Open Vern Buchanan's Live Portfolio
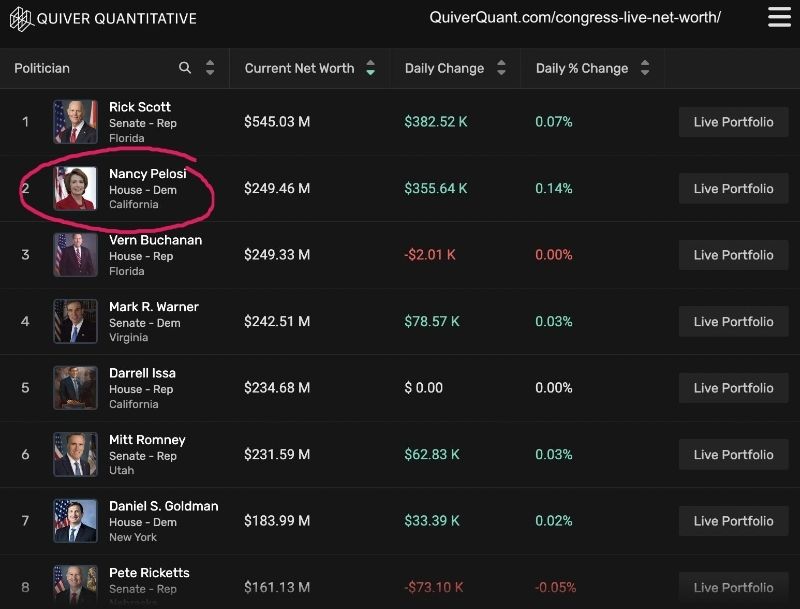This screenshot has height=609, width=800. (x=733, y=255)
